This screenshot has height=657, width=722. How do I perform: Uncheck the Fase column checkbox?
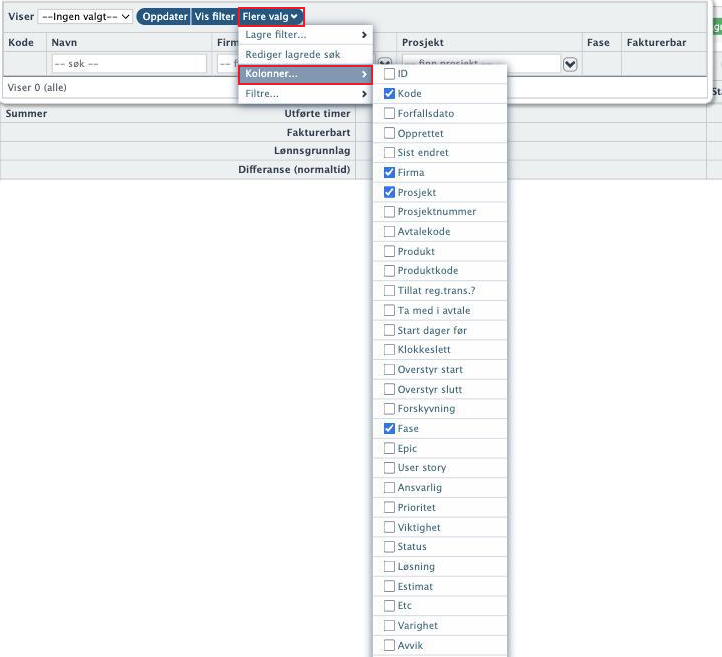pyautogui.click(x=390, y=428)
